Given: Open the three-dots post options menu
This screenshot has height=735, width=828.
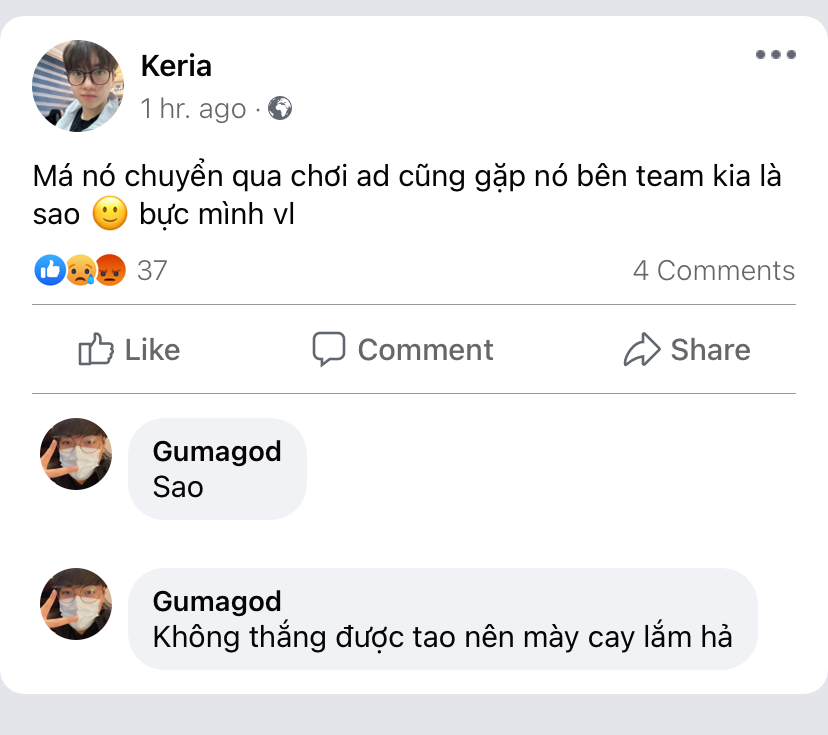Looking at the screenshot, I should [775, 55].
